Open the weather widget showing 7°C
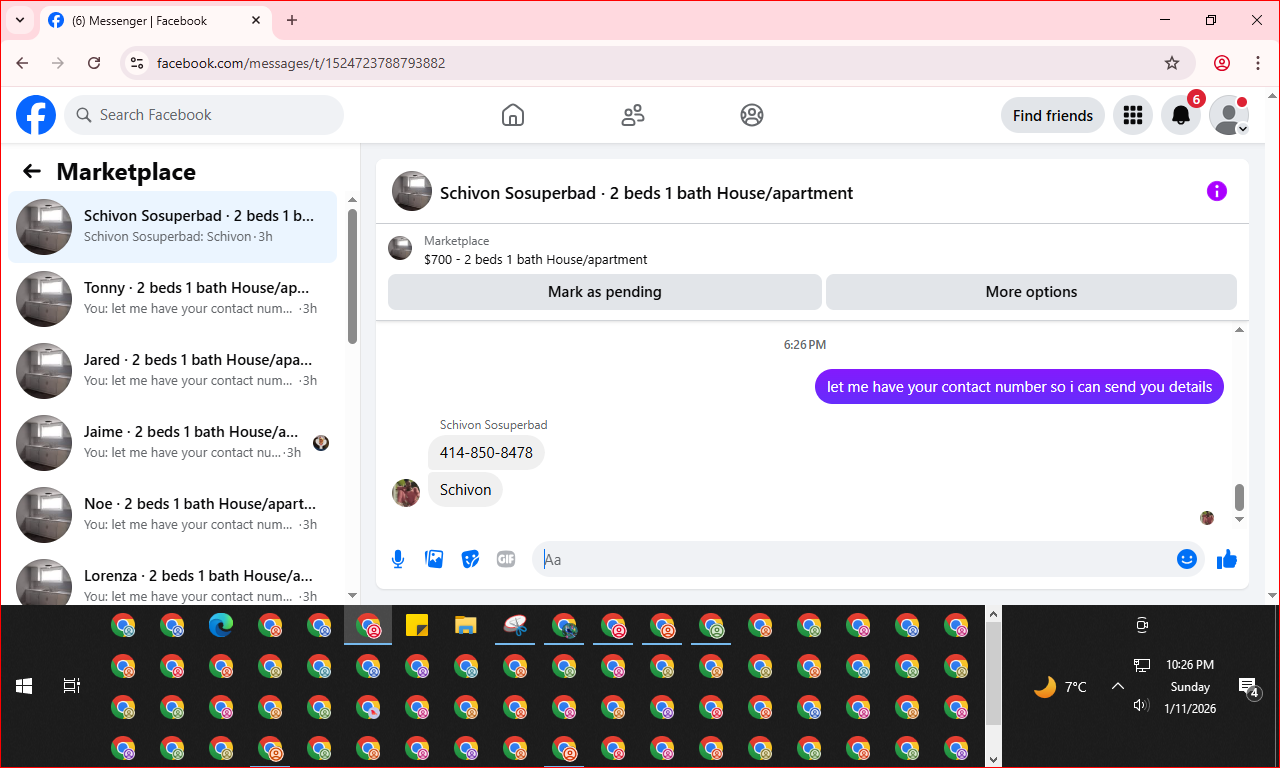 click(1060, 687)
